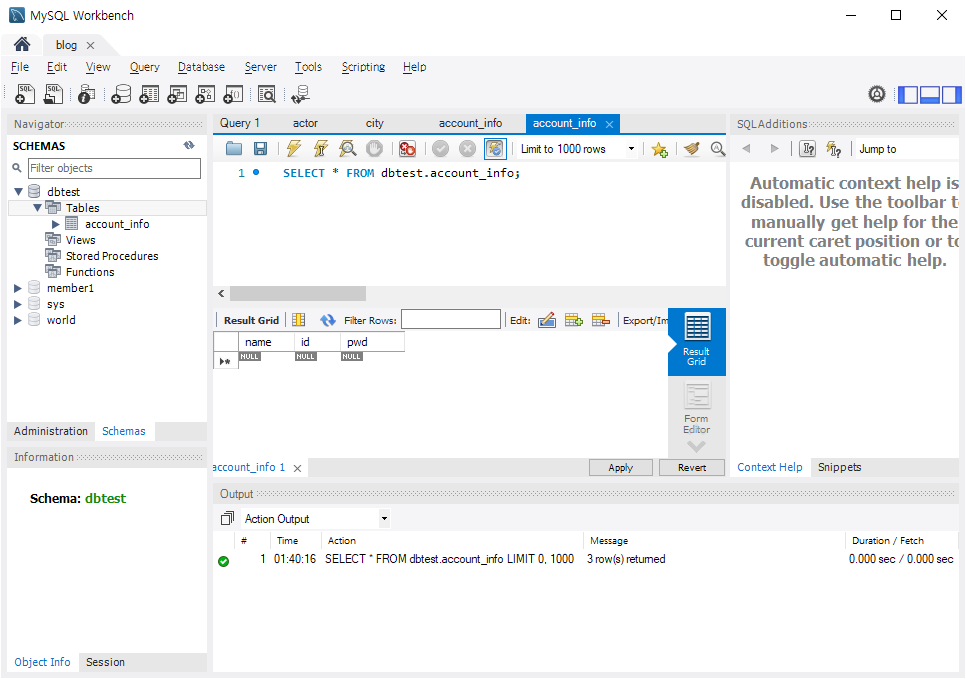966x679 pixels.
Task: Open a script file in editor
Action: [233, 148]
